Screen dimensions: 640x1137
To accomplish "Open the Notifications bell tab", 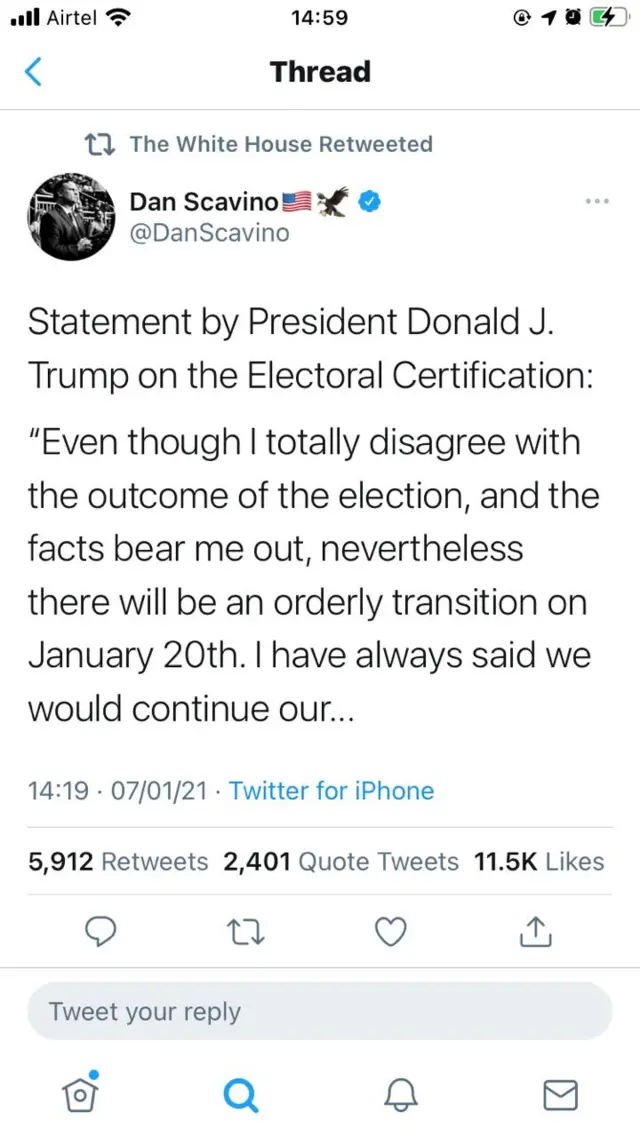I will click(x=400, y=1095).
